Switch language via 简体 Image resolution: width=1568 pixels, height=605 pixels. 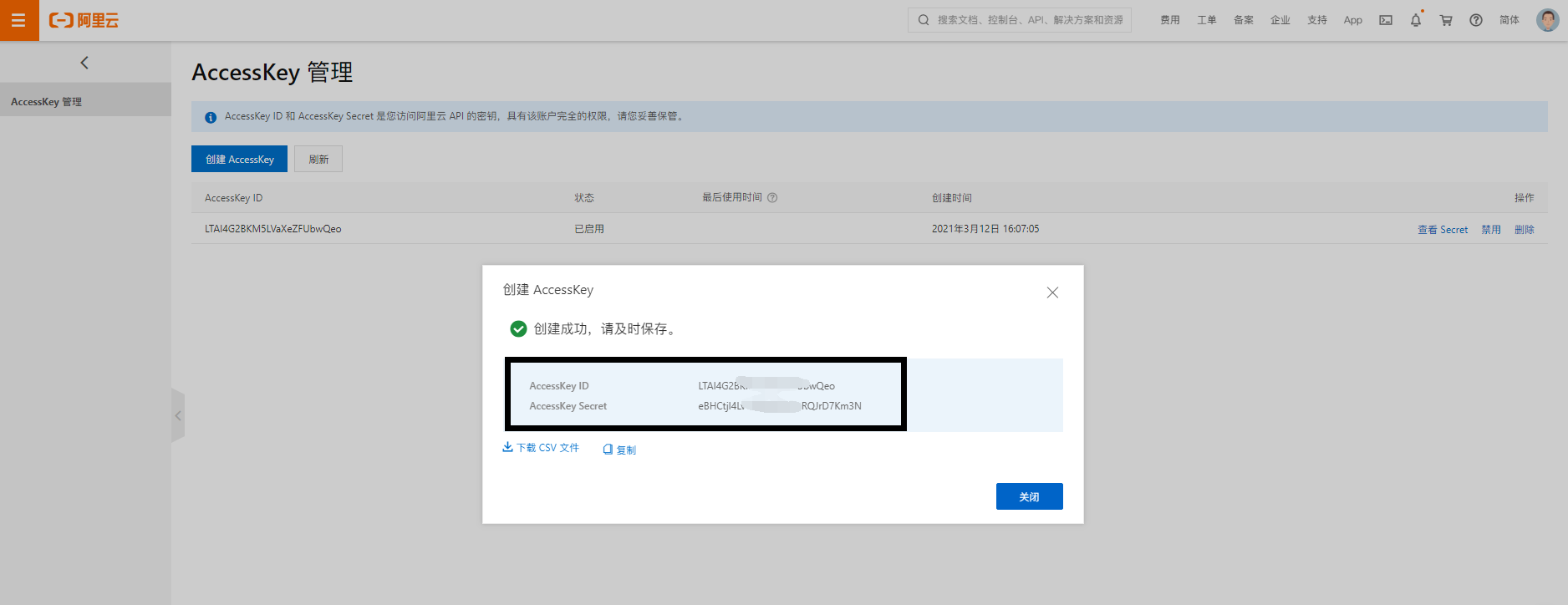click(1509, 20)
